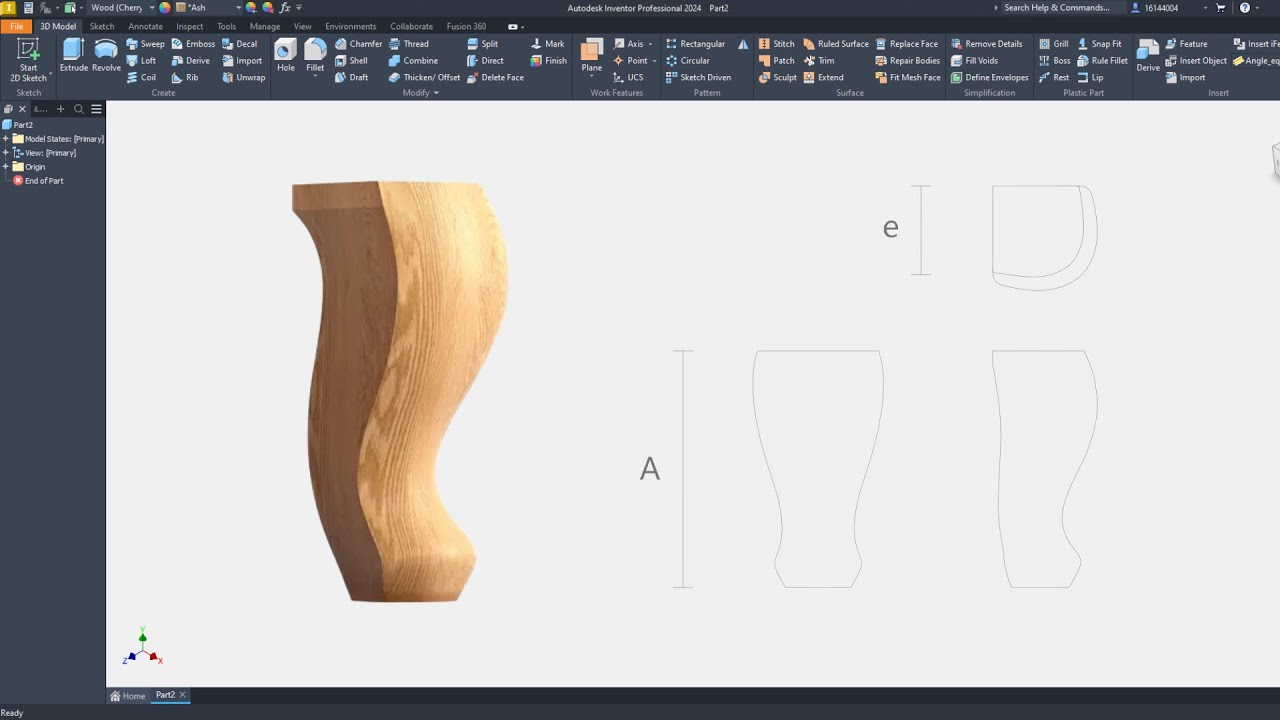Expand the View: [Primary] node
This screenshot has height=720, width=1280.
tap(6, 153)
